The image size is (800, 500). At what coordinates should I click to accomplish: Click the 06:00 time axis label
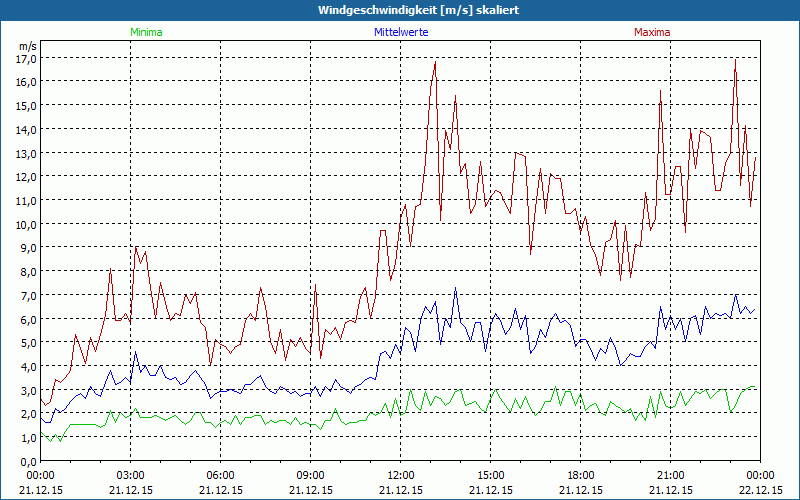pos(221,475)
